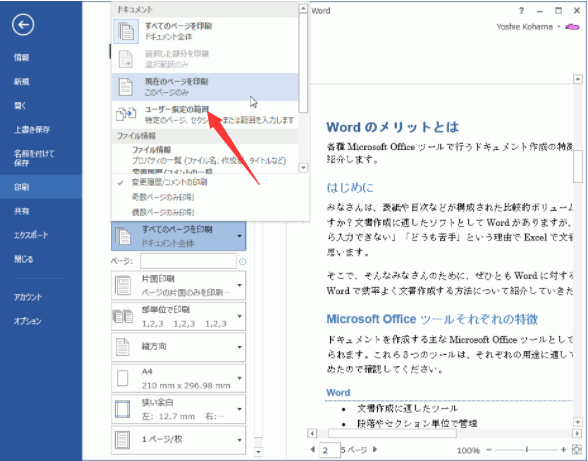Open the 縦方向 orientation dropdown

pyautogui.click(x=178, y=347)
